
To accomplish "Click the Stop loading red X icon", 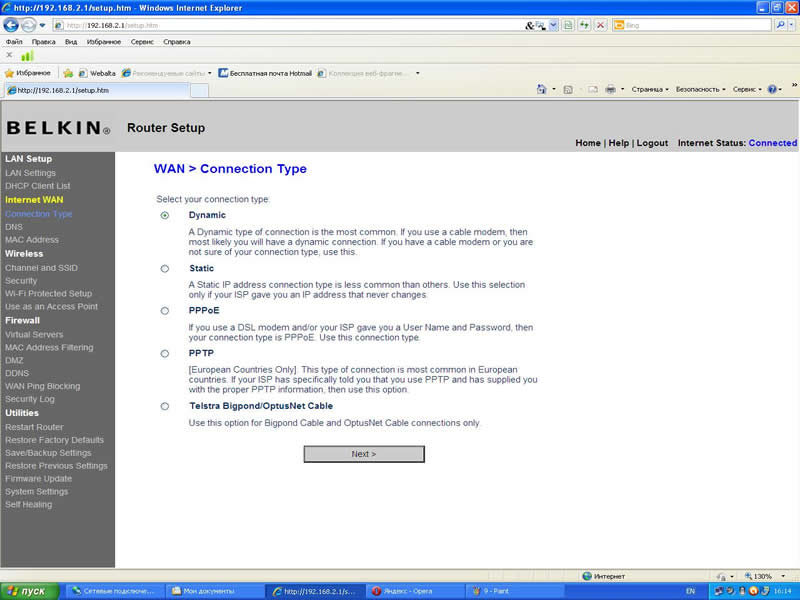I will [x=601, y=25].
